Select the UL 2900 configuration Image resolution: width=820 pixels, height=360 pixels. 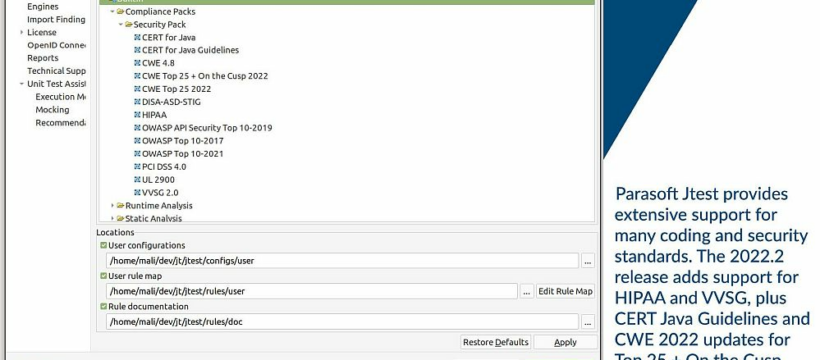tap(158, 180)
